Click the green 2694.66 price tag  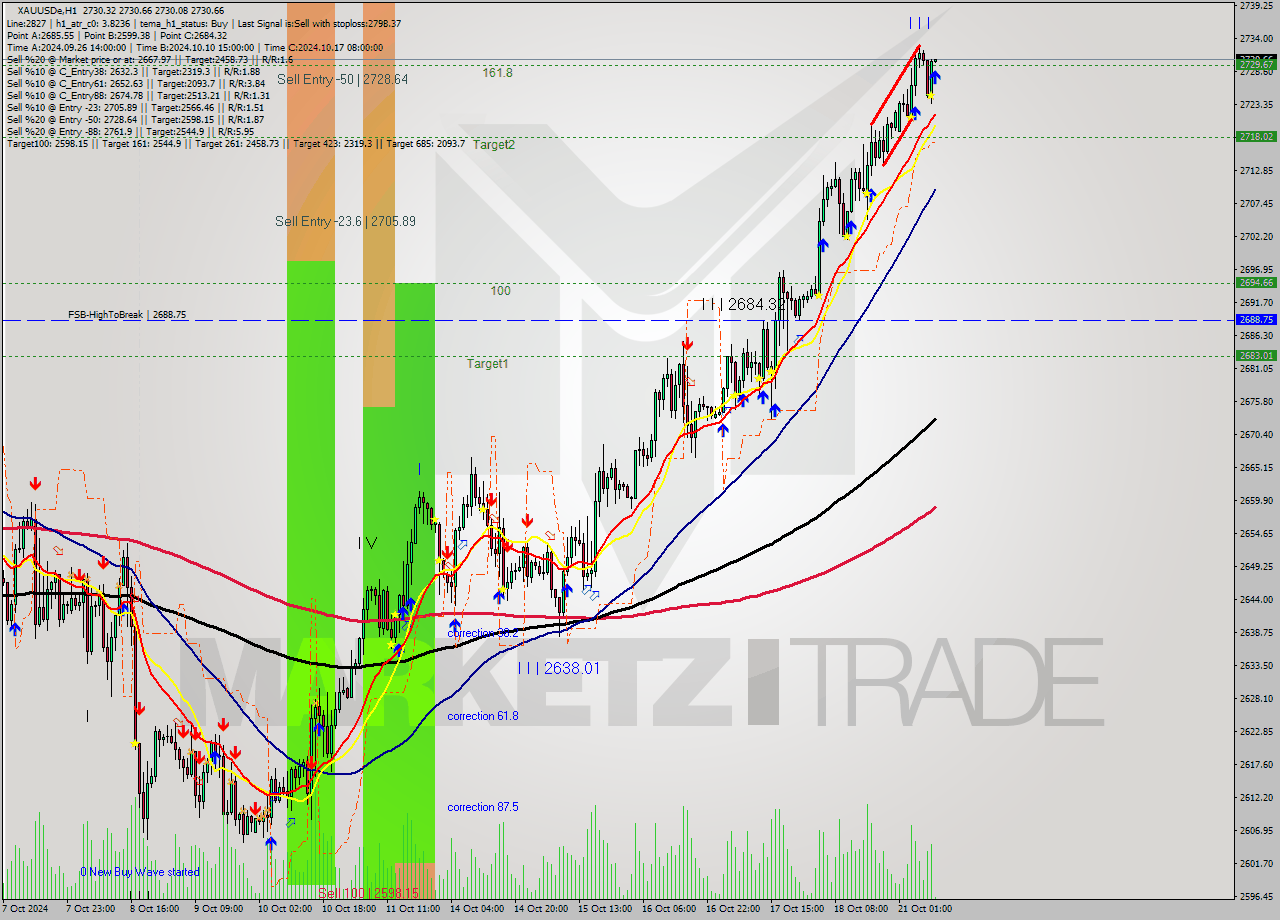(x=1256, y=282)
